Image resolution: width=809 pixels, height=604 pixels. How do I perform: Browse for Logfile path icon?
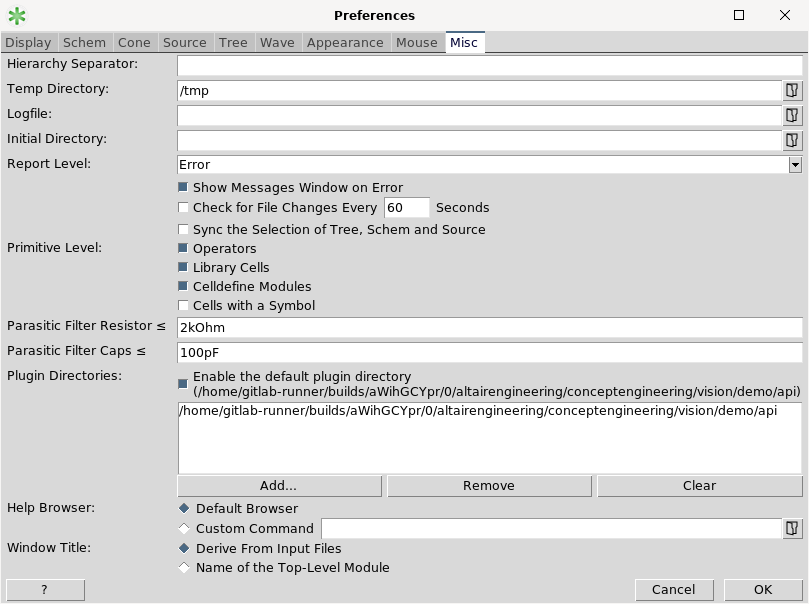point(792,115)
